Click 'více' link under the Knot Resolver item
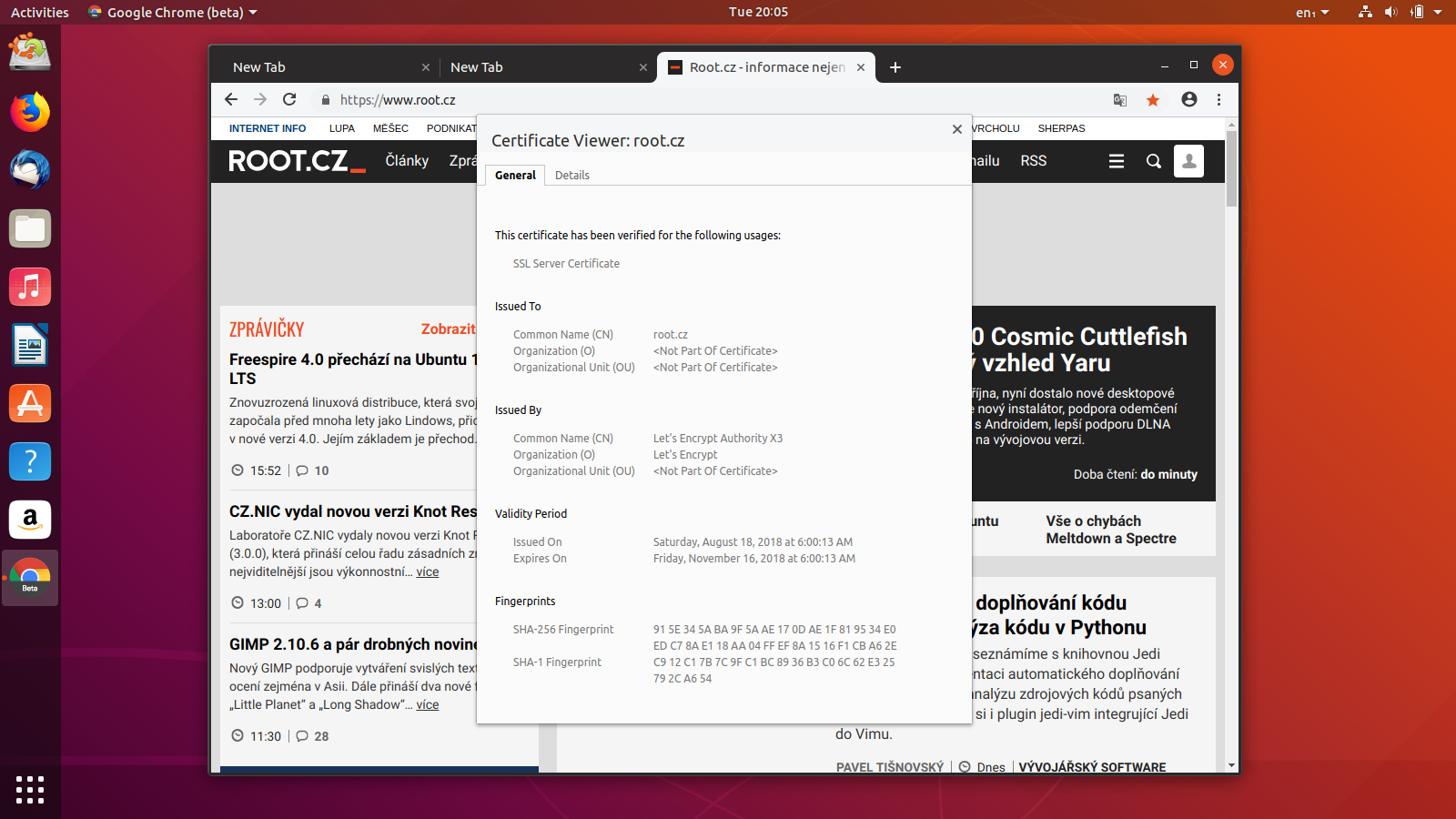Screen dimensions: 1456x819 [x=428, y=572]
